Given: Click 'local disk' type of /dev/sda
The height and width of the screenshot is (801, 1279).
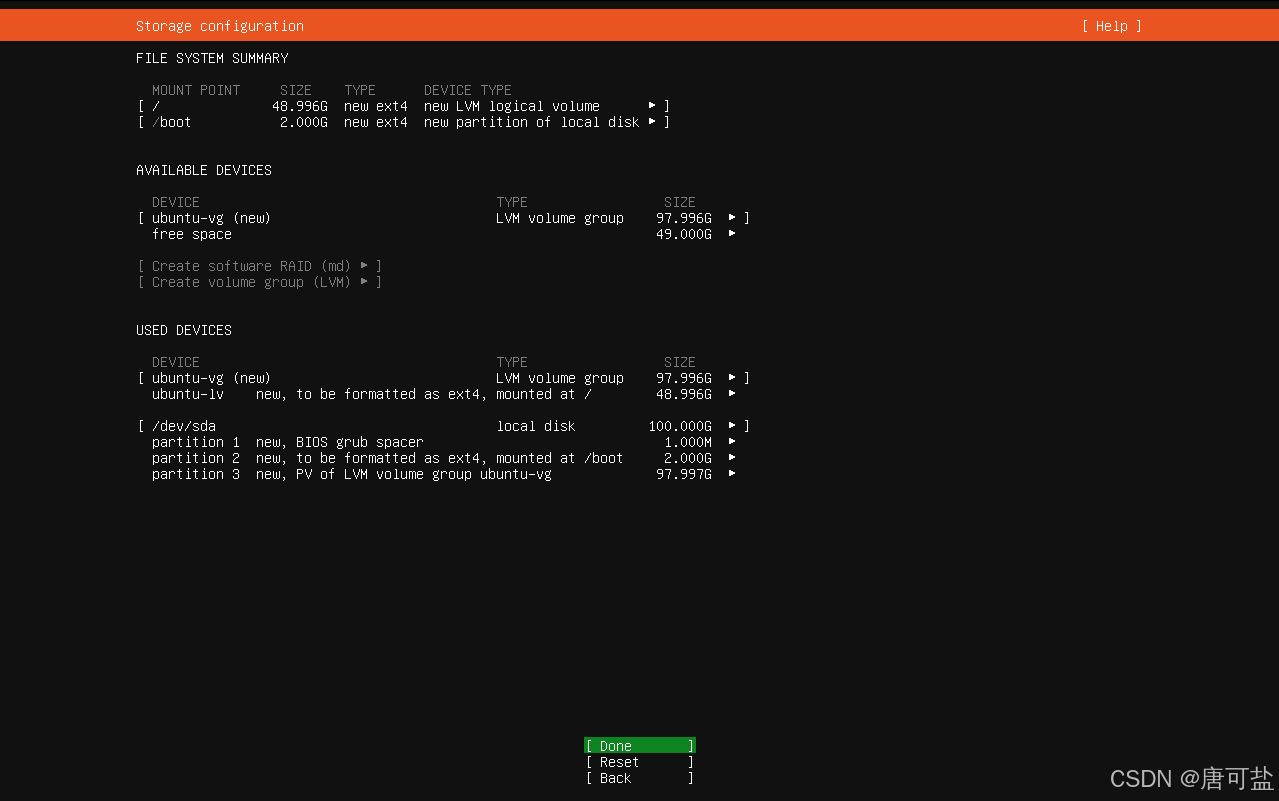Looking at the screenshot, I should tap(536, 426).
